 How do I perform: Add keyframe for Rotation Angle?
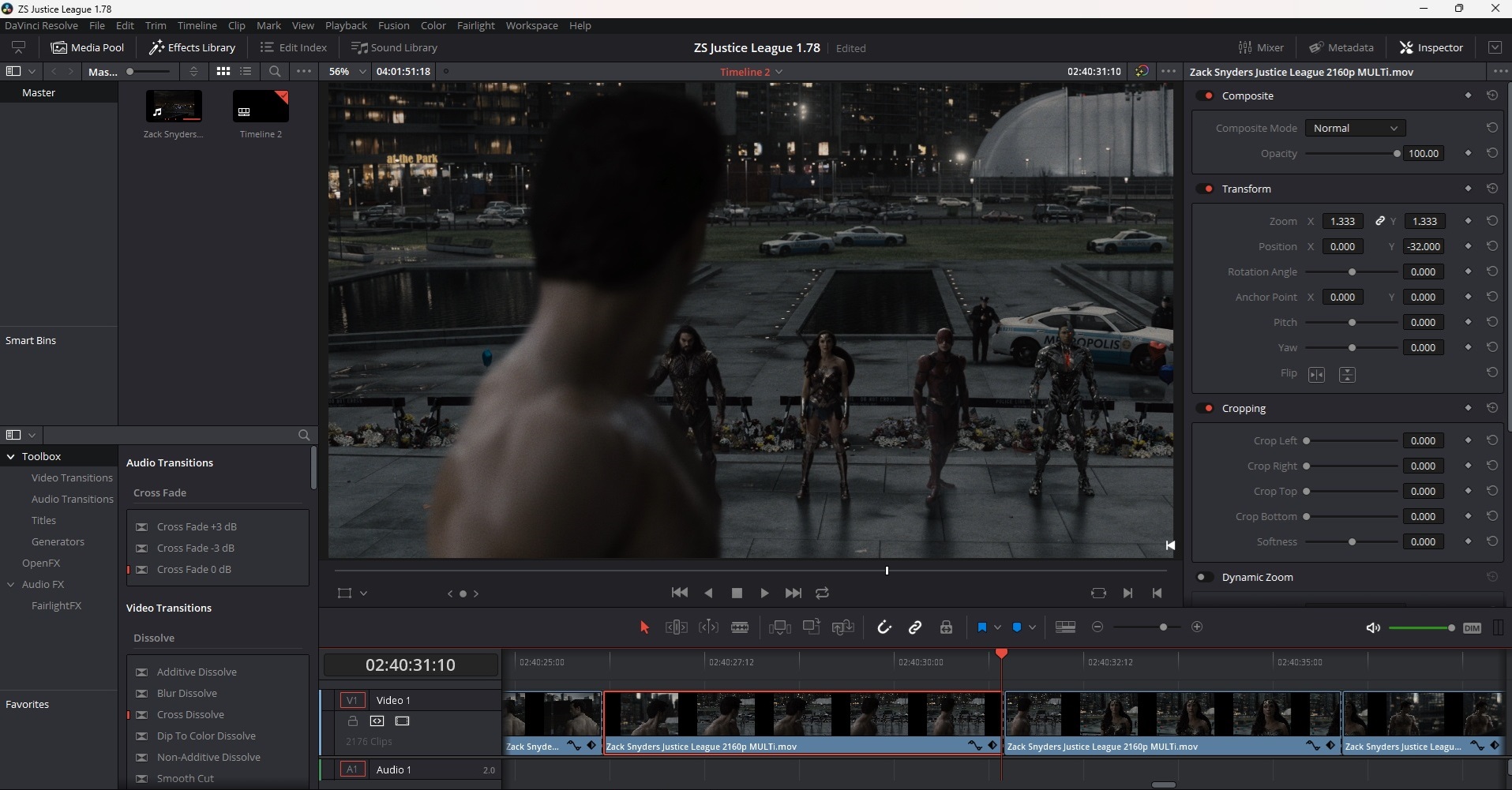click(1468, 271)
